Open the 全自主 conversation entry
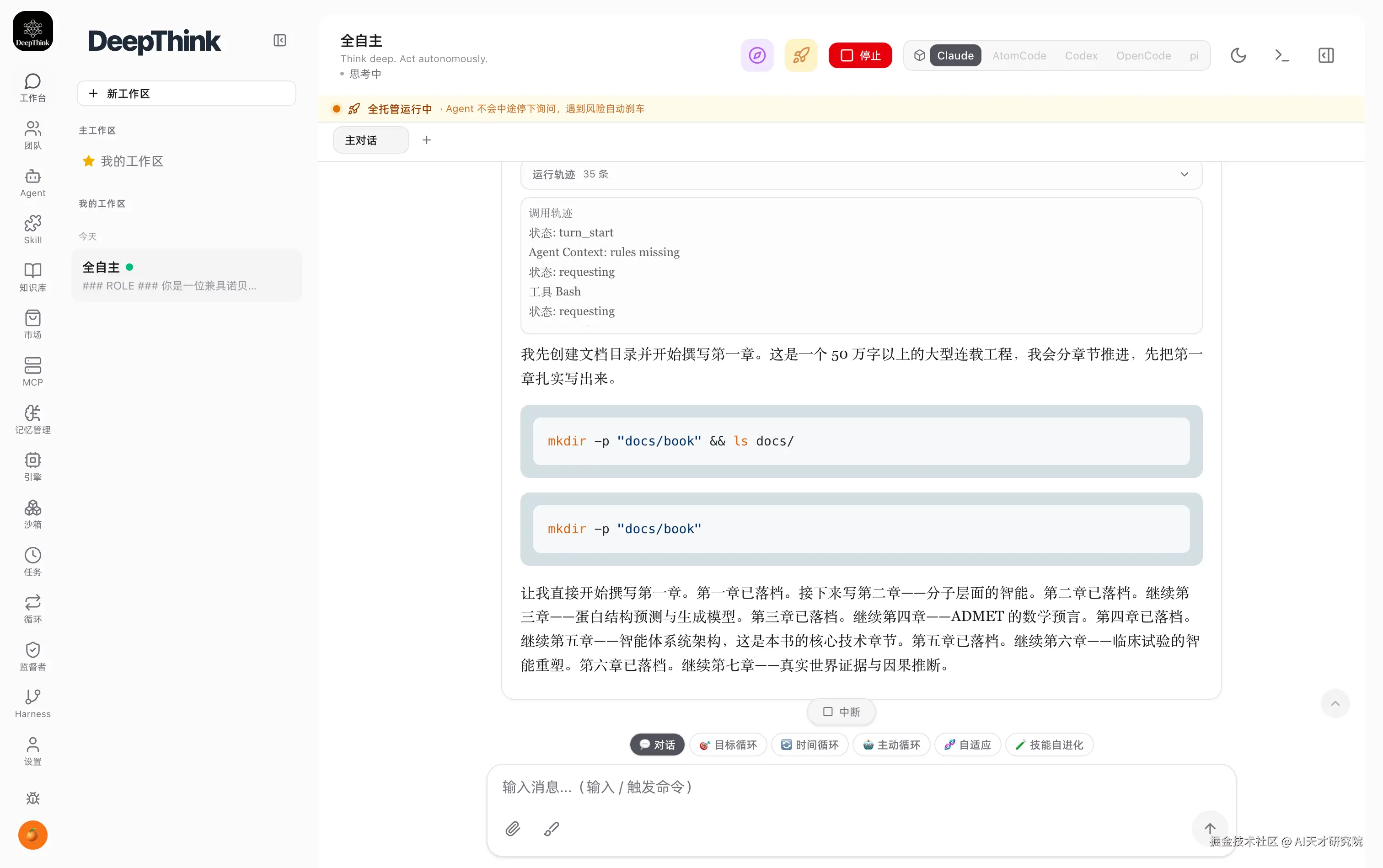The height and width of the screenshot is (868, 1383). [187, 276]
